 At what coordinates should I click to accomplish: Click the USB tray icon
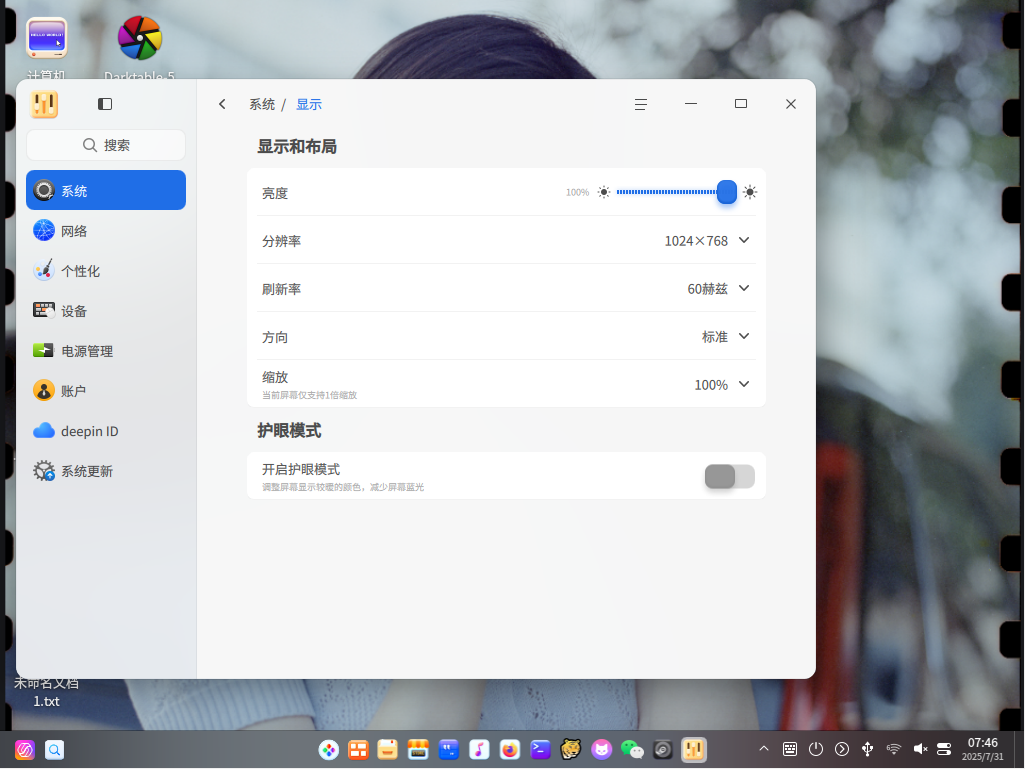pyautogui.click(x=867, y=749)
